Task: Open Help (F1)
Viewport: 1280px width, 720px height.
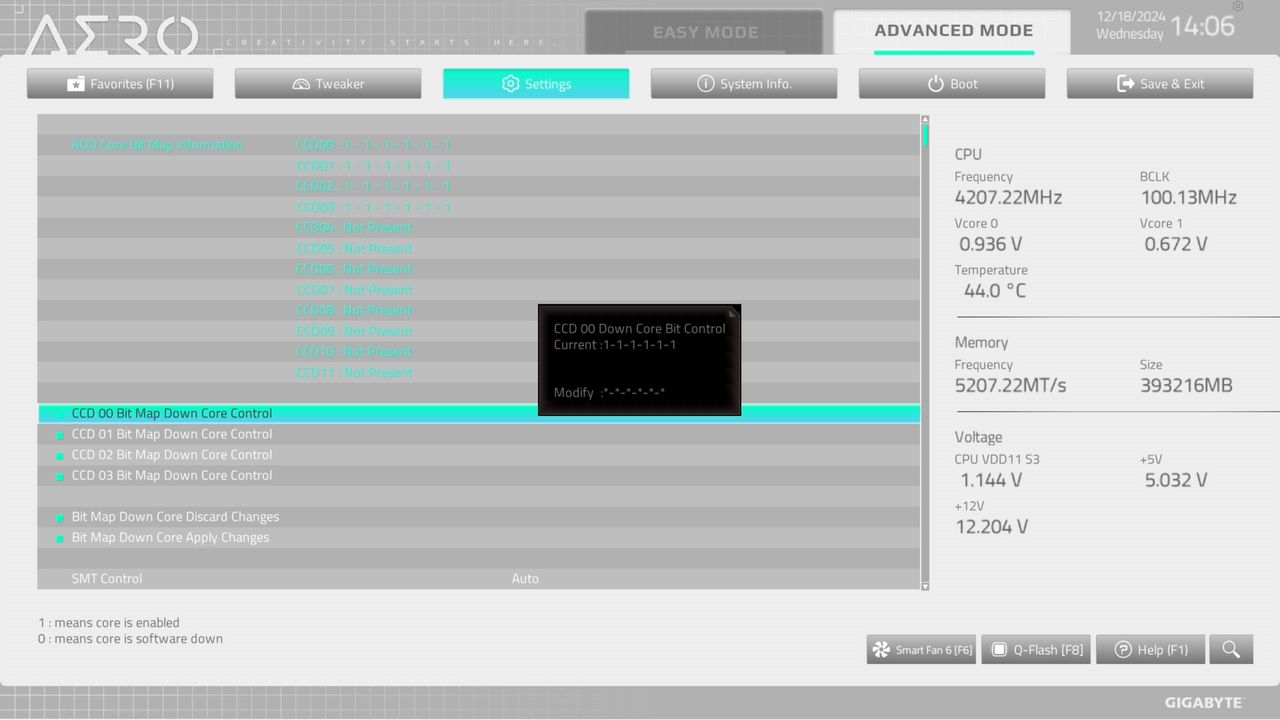Action: [1150, 650]
